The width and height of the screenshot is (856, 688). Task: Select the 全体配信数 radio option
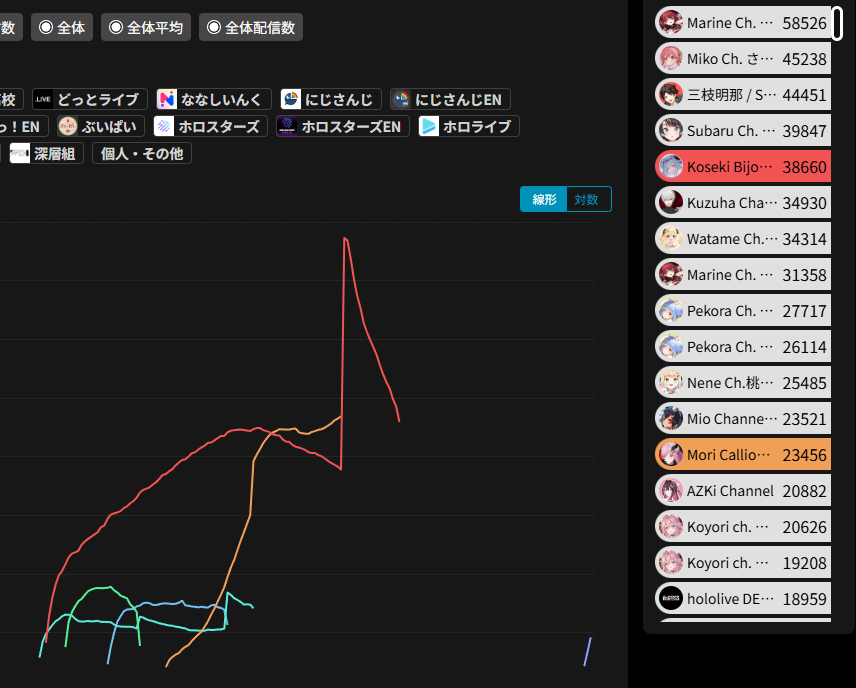(x=251, y=27)
